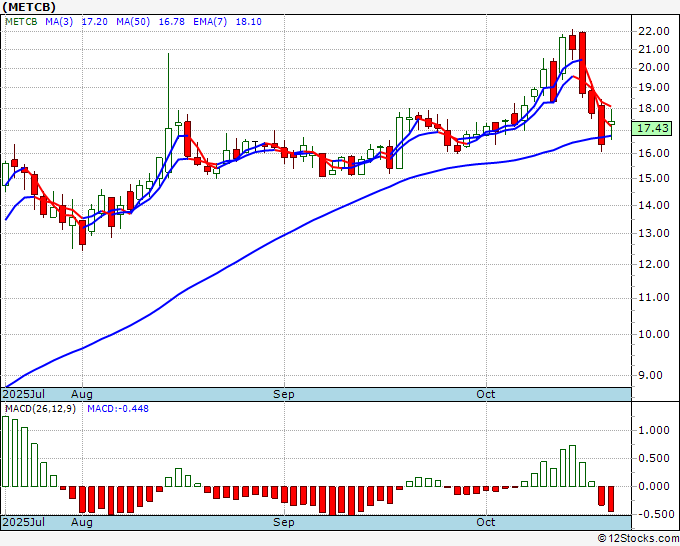This screenshot has width=680, height=546.
Task: Click the 16.00 price axis label
Action: pyautogui.click(x=654, y=153)
